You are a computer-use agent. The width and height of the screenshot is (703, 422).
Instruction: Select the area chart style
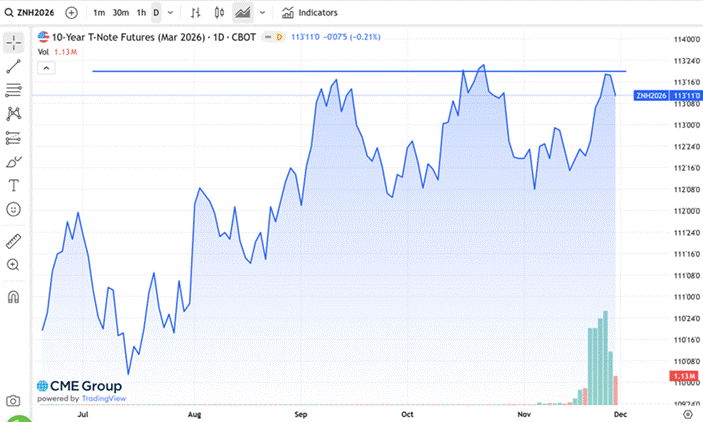point(243,13)
